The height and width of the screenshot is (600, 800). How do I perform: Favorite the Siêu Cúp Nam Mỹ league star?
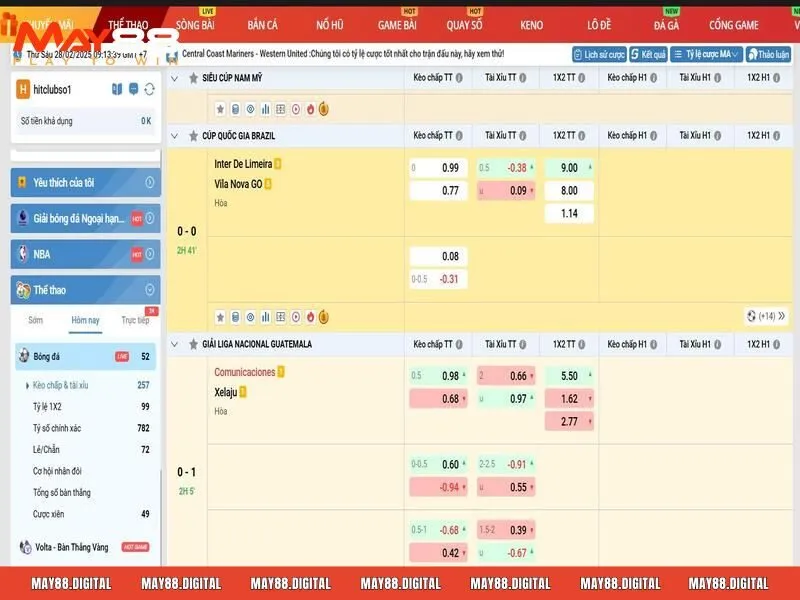click(x=193, y=78)
